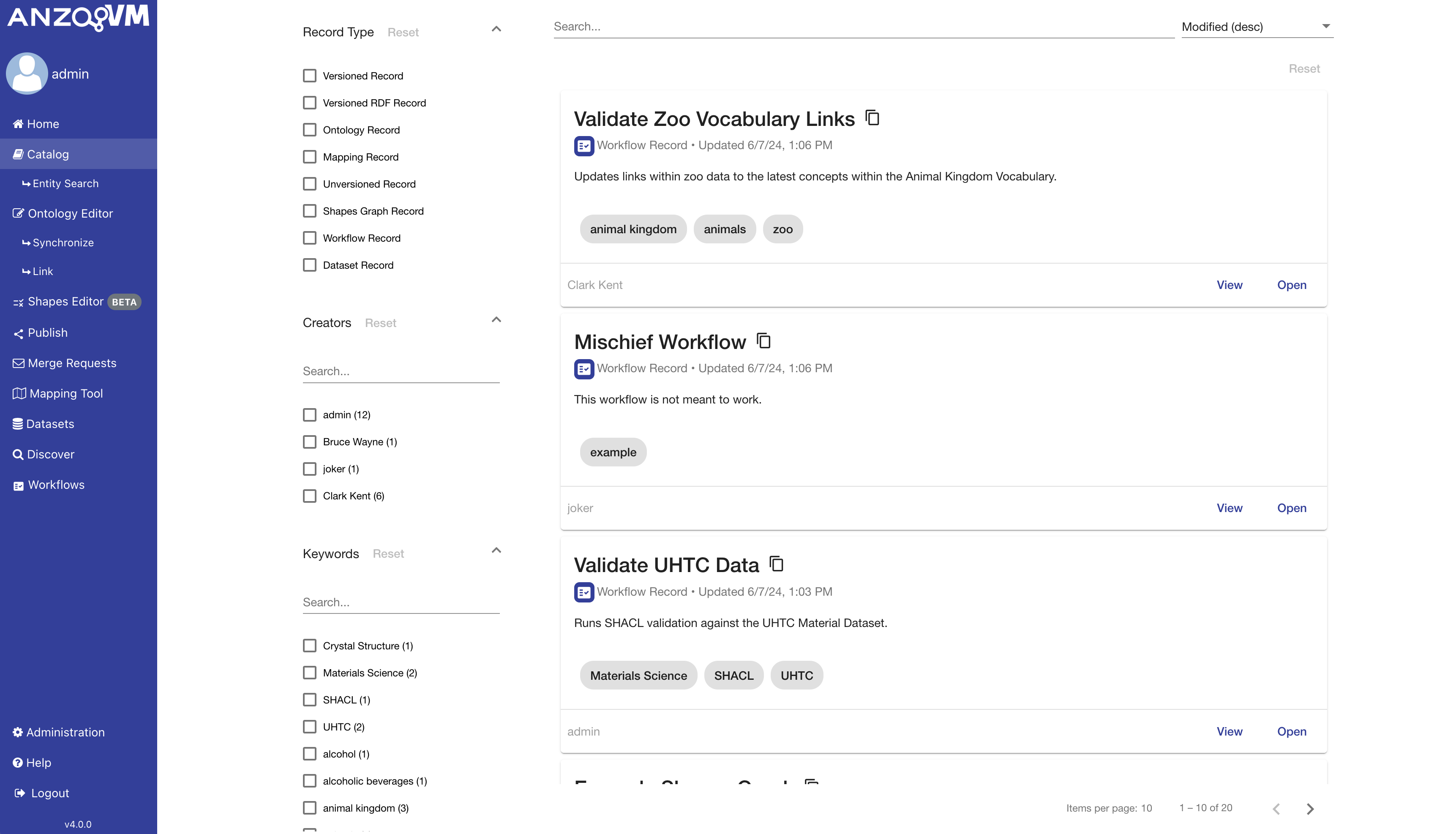
Task: Click copy icon beside Validate UHTC Data
Action: [x=776, y=564]
